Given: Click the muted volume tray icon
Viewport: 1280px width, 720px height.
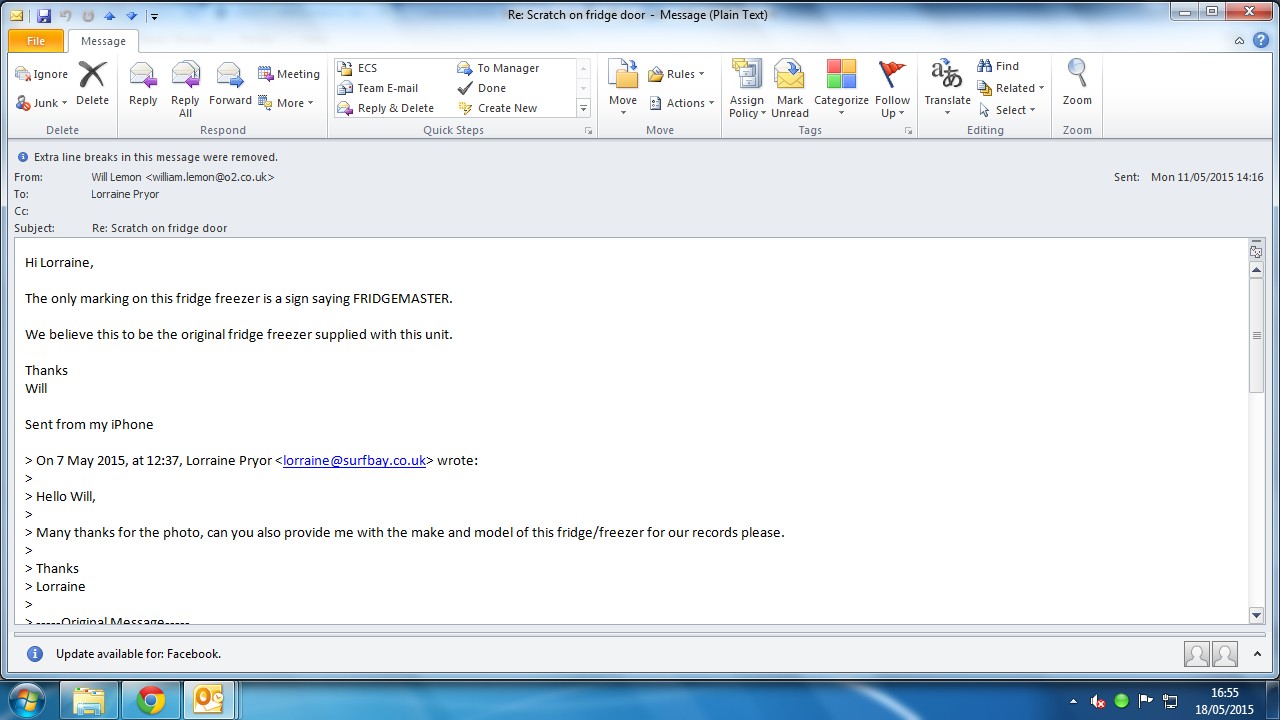Looking at the screenshot, I should click(1098, 701).
